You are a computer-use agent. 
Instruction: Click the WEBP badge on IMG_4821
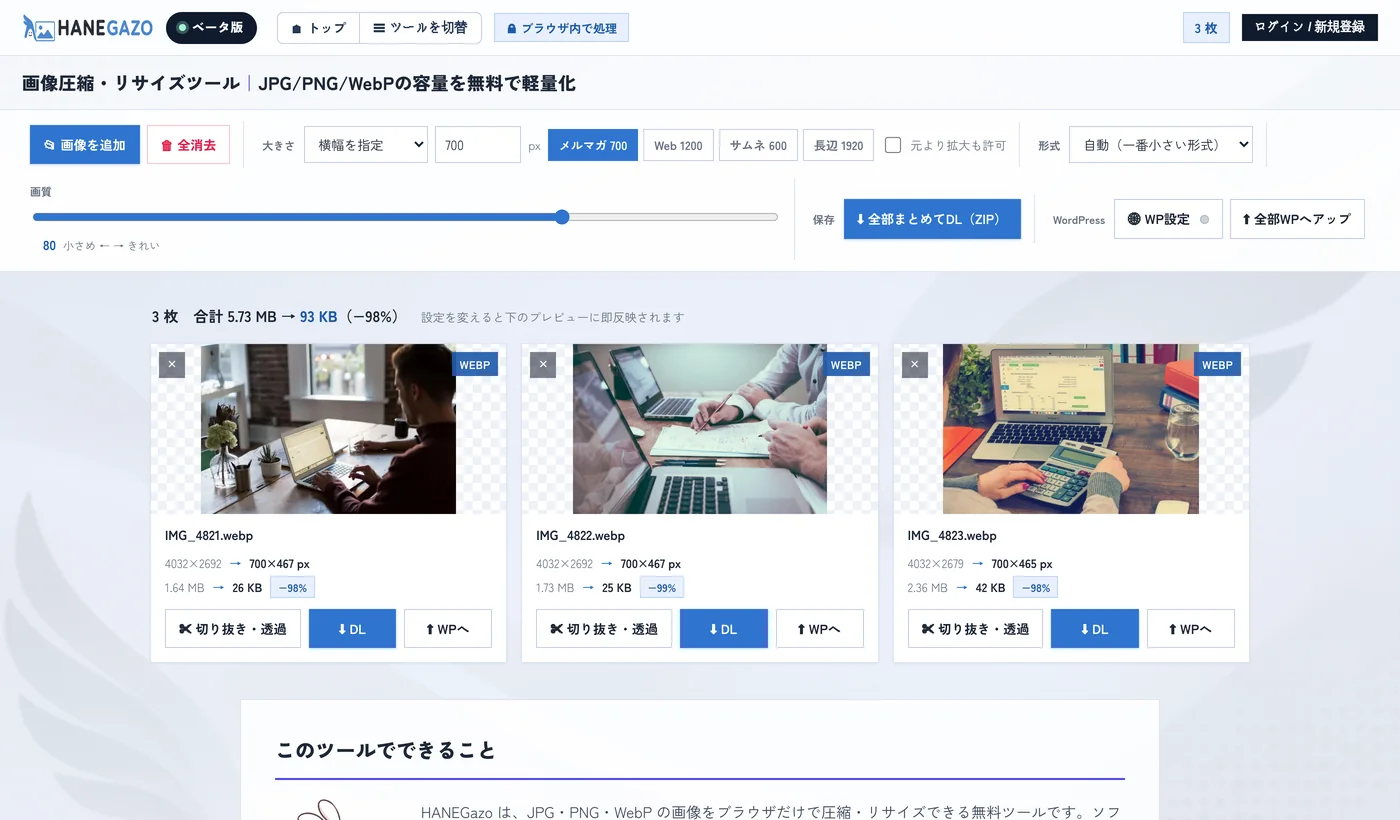click(x=475, y=365)
